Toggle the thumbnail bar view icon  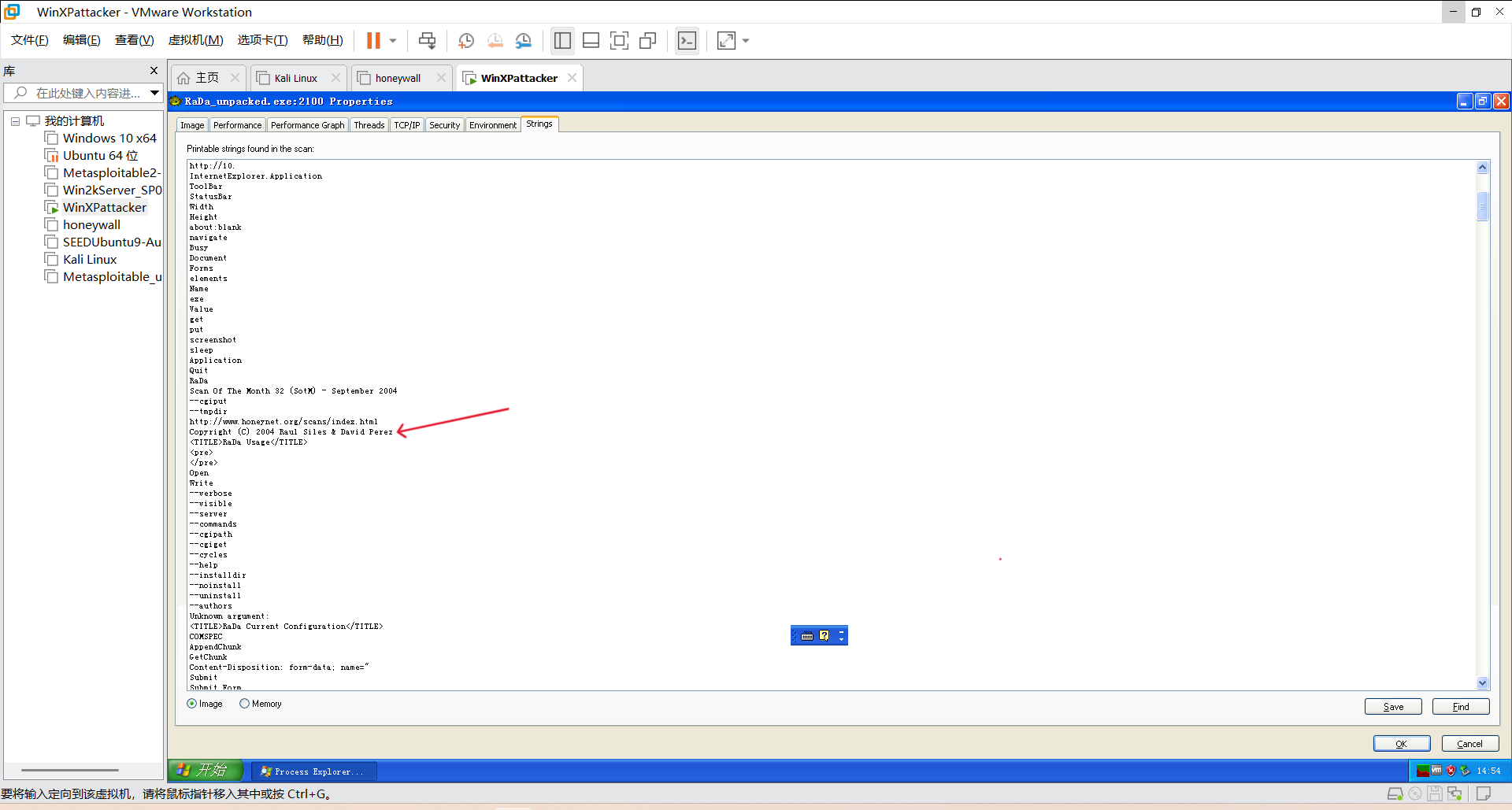pos(591,40)
